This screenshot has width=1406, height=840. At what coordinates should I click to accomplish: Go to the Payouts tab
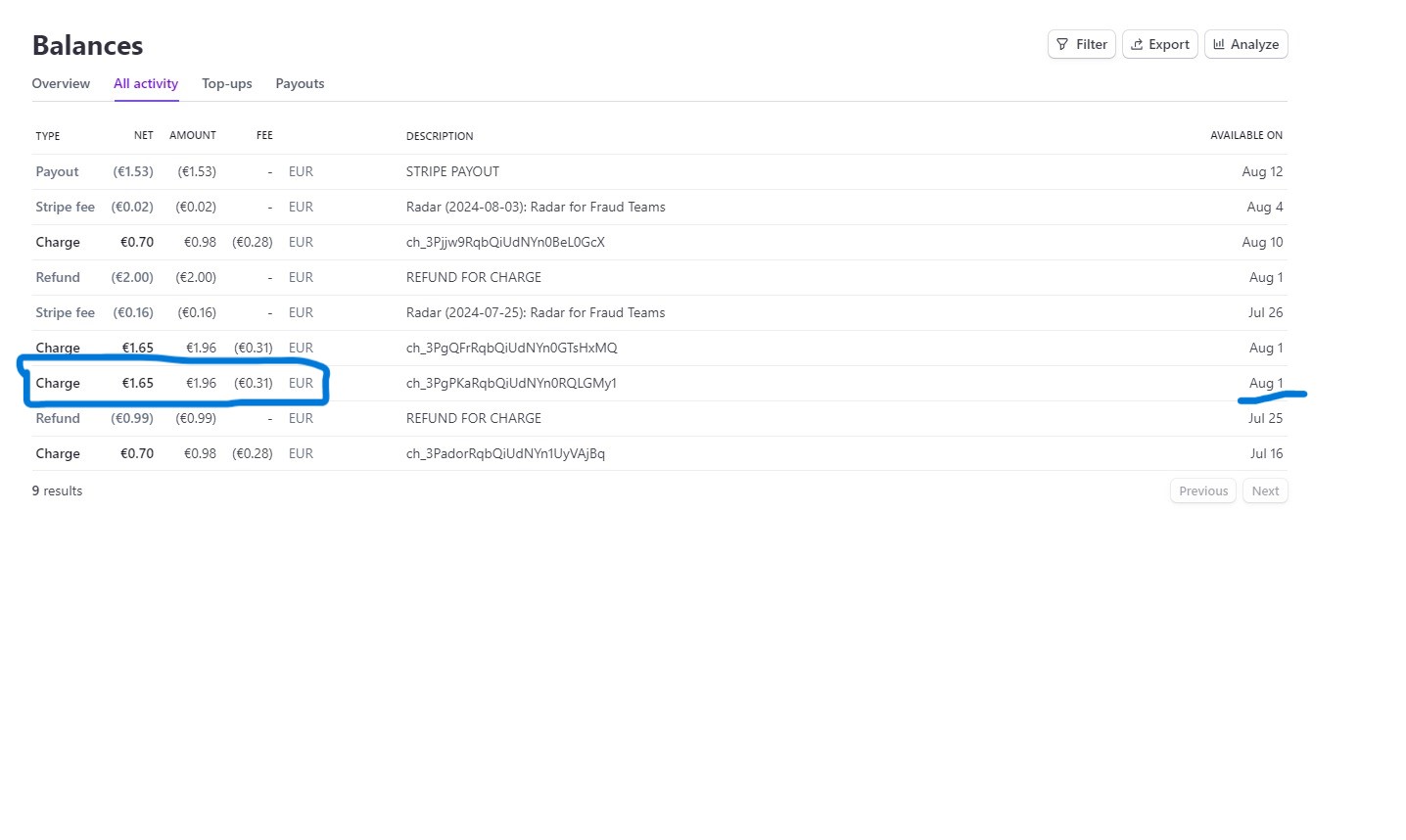(x=300, y=83)
